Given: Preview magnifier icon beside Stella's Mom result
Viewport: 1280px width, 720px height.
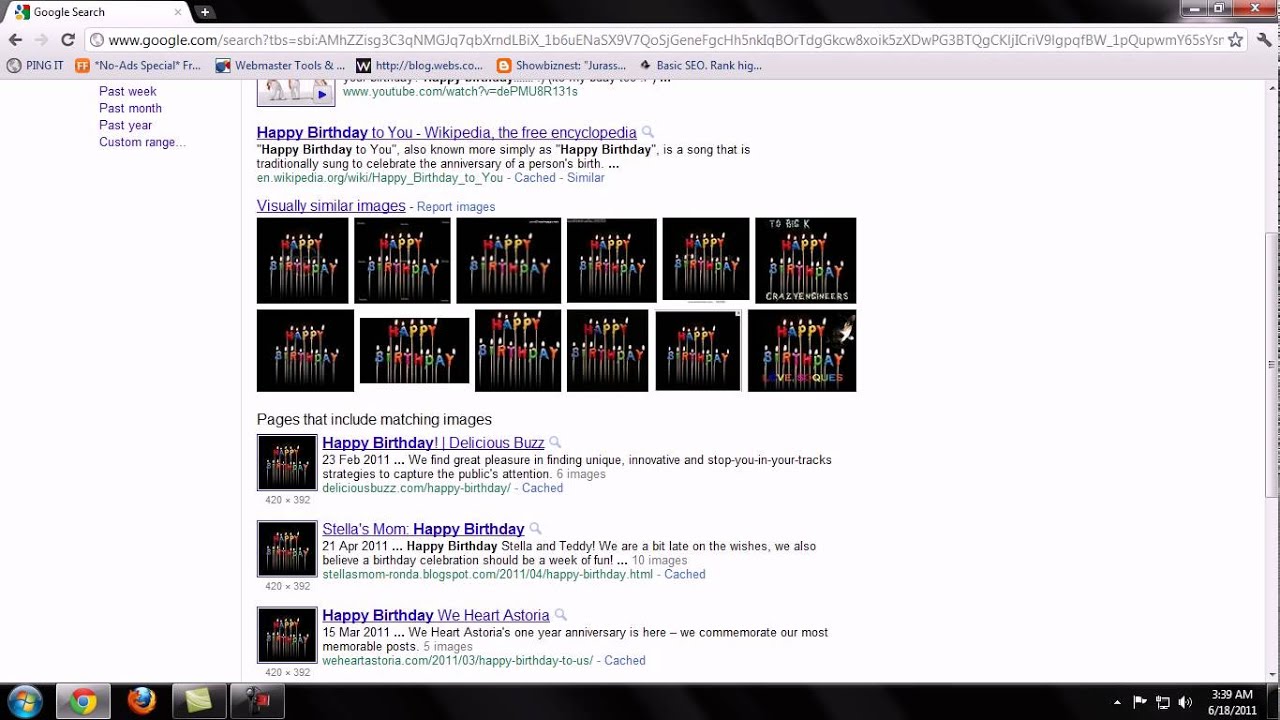Looking at the screenshot, I should (535, 528).
